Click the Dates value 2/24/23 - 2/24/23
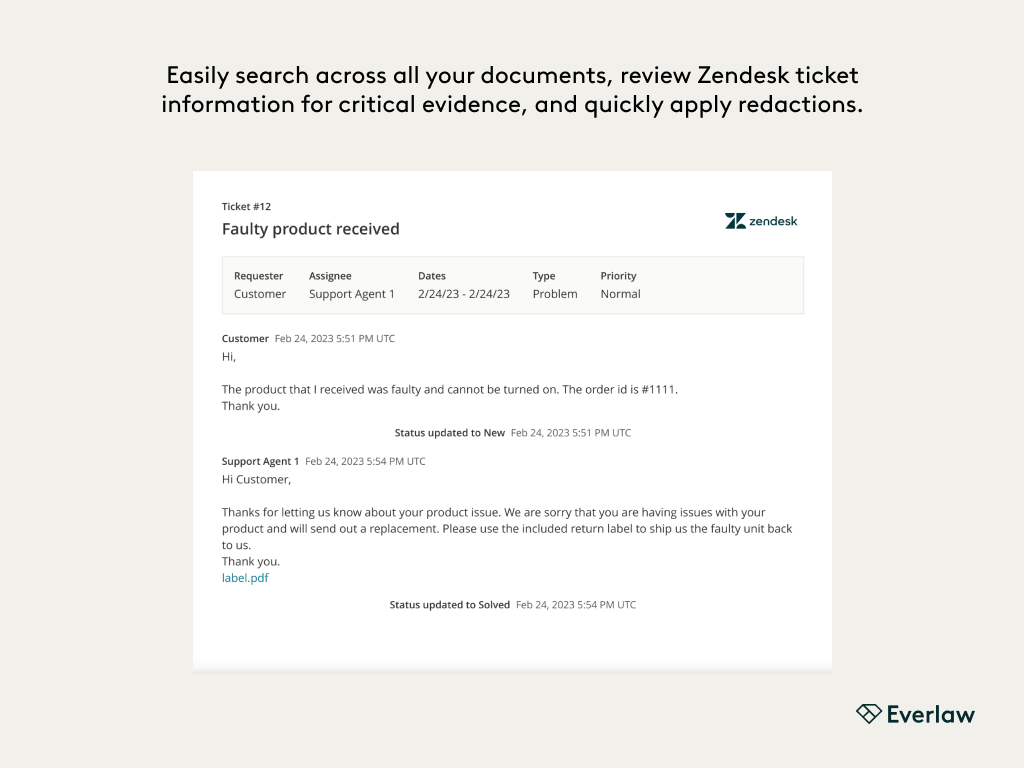The width and height of the screenshot is (1024, 768). coord(464,294)
